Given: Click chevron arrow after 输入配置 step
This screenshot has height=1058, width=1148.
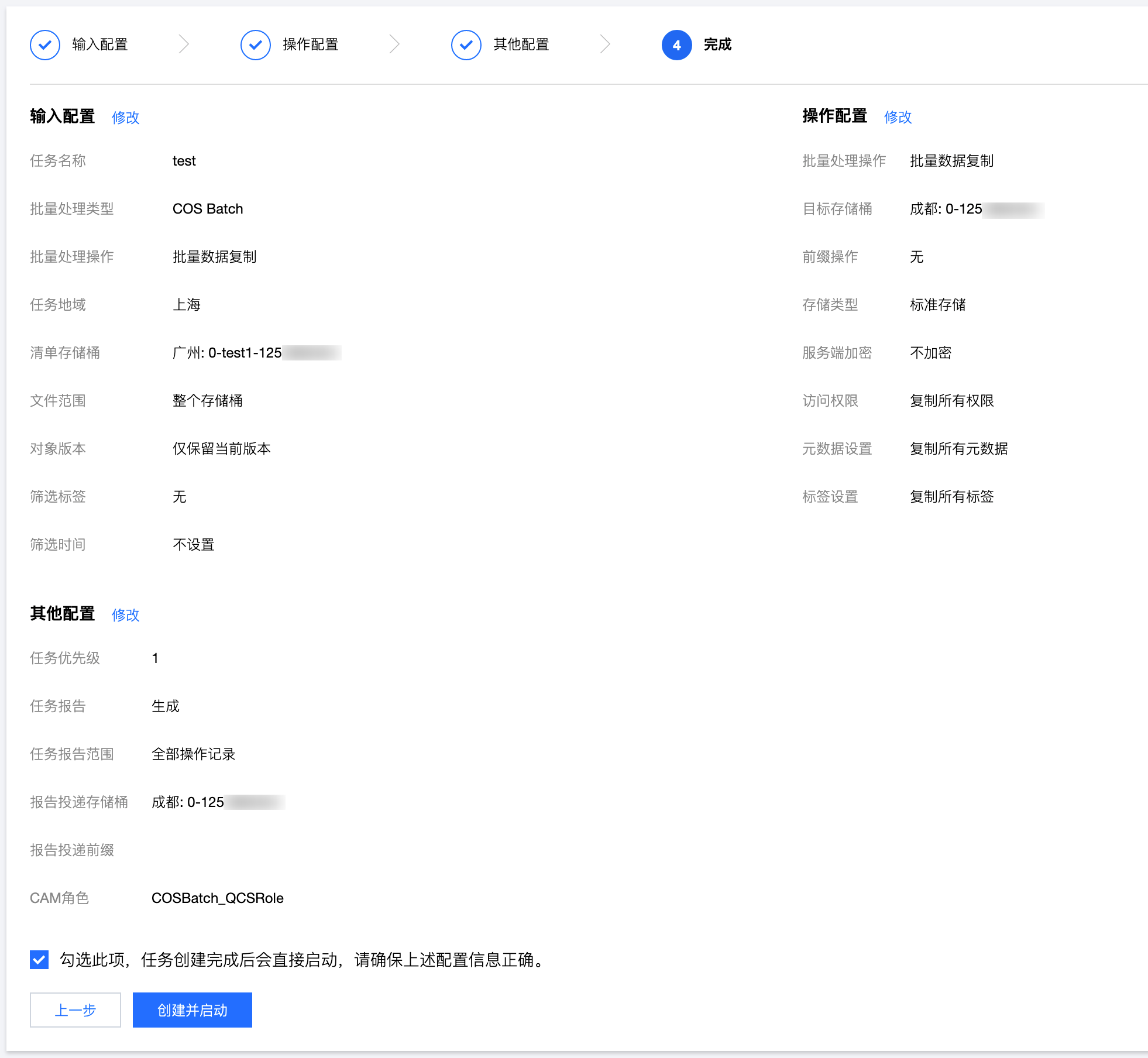Looking at the screenshot, I should (184, 44).
